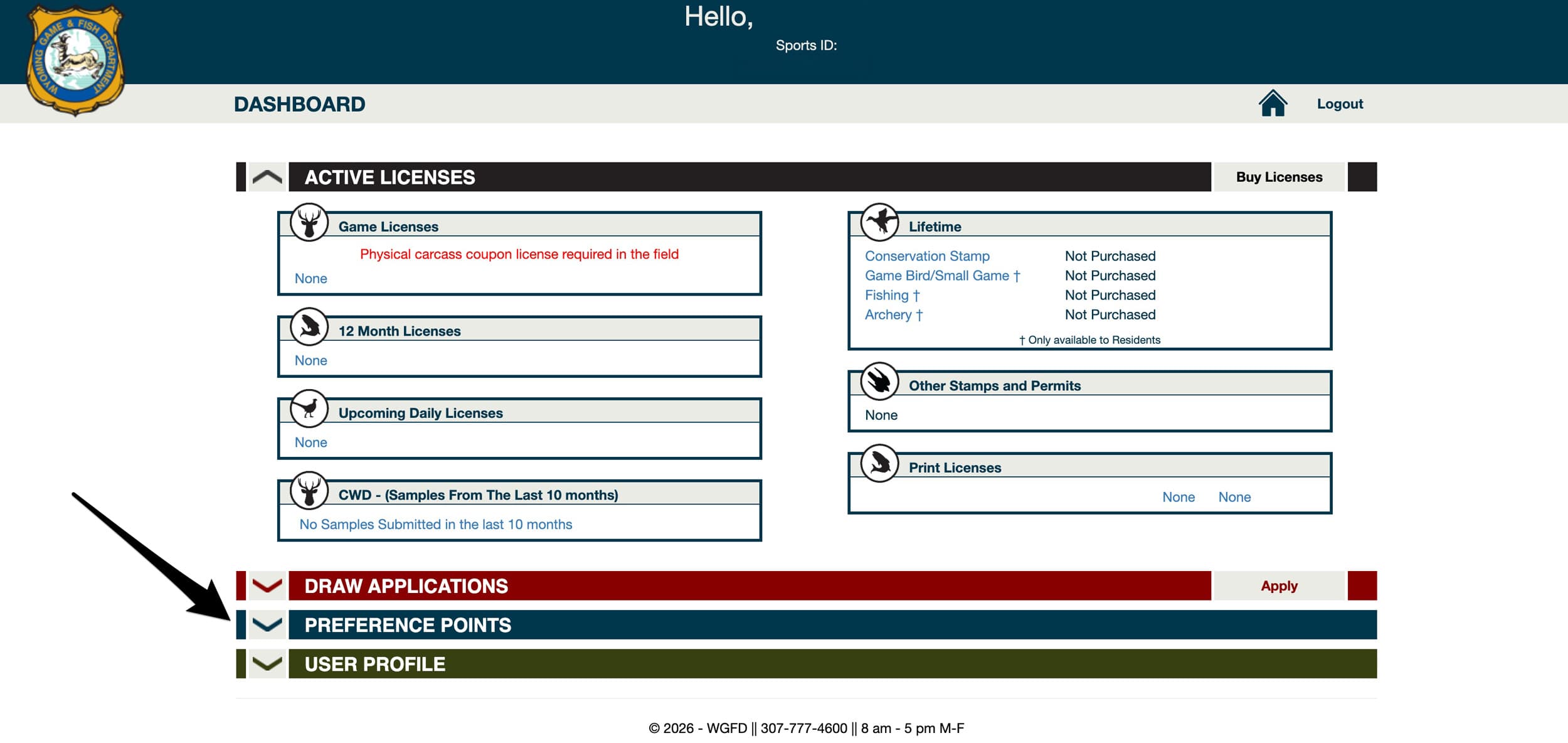Click the ACTIVE LICENSES header bar

click(750, 177)
